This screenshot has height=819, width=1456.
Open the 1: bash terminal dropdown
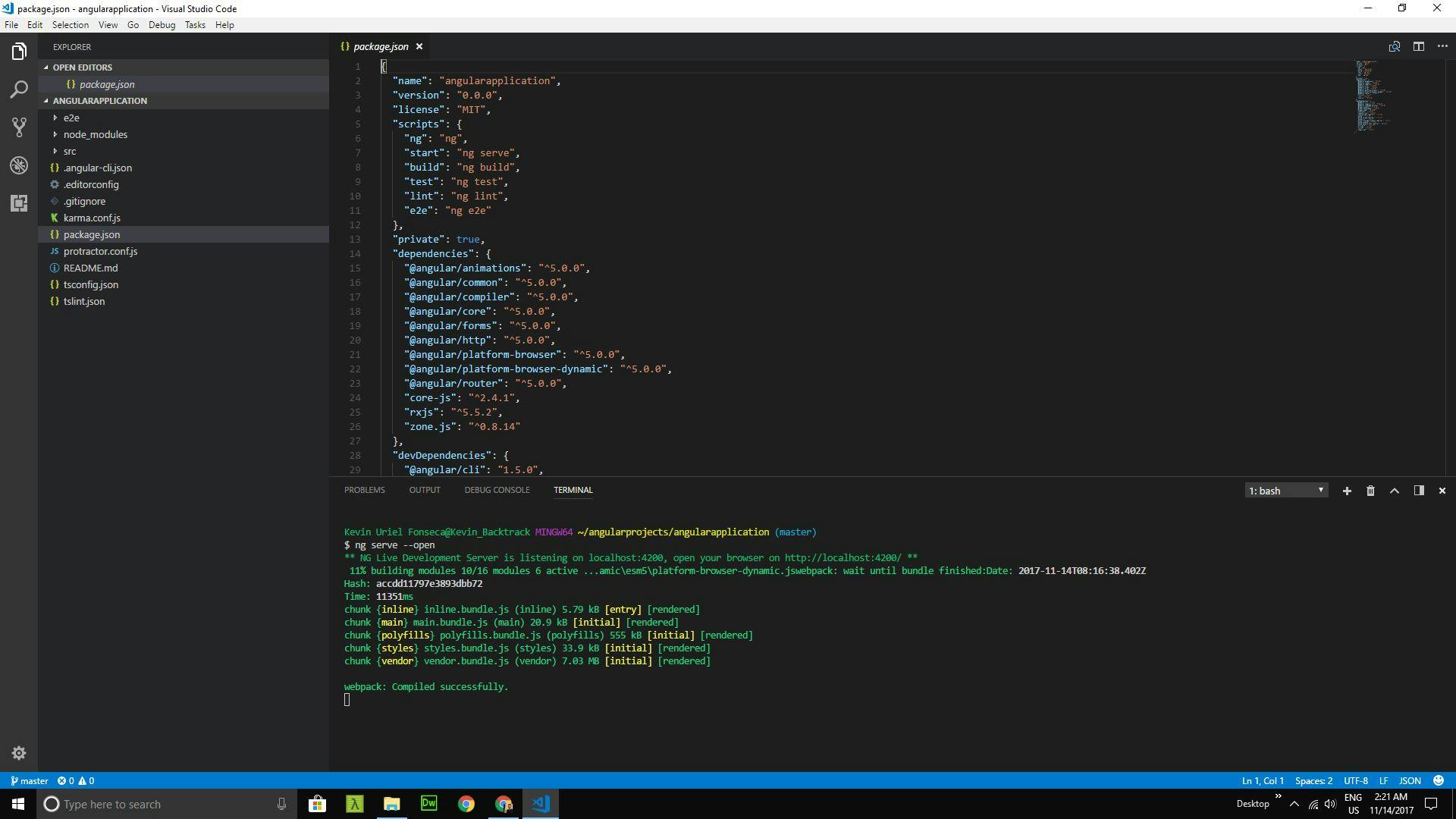point(1286,491)
